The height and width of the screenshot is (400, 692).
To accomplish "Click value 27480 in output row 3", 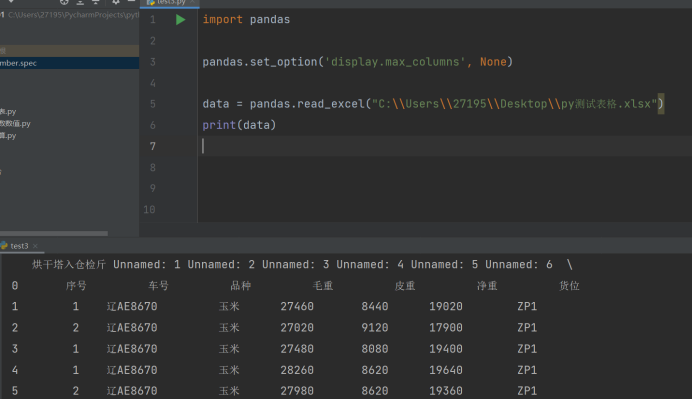I will [x=297, y=349].
